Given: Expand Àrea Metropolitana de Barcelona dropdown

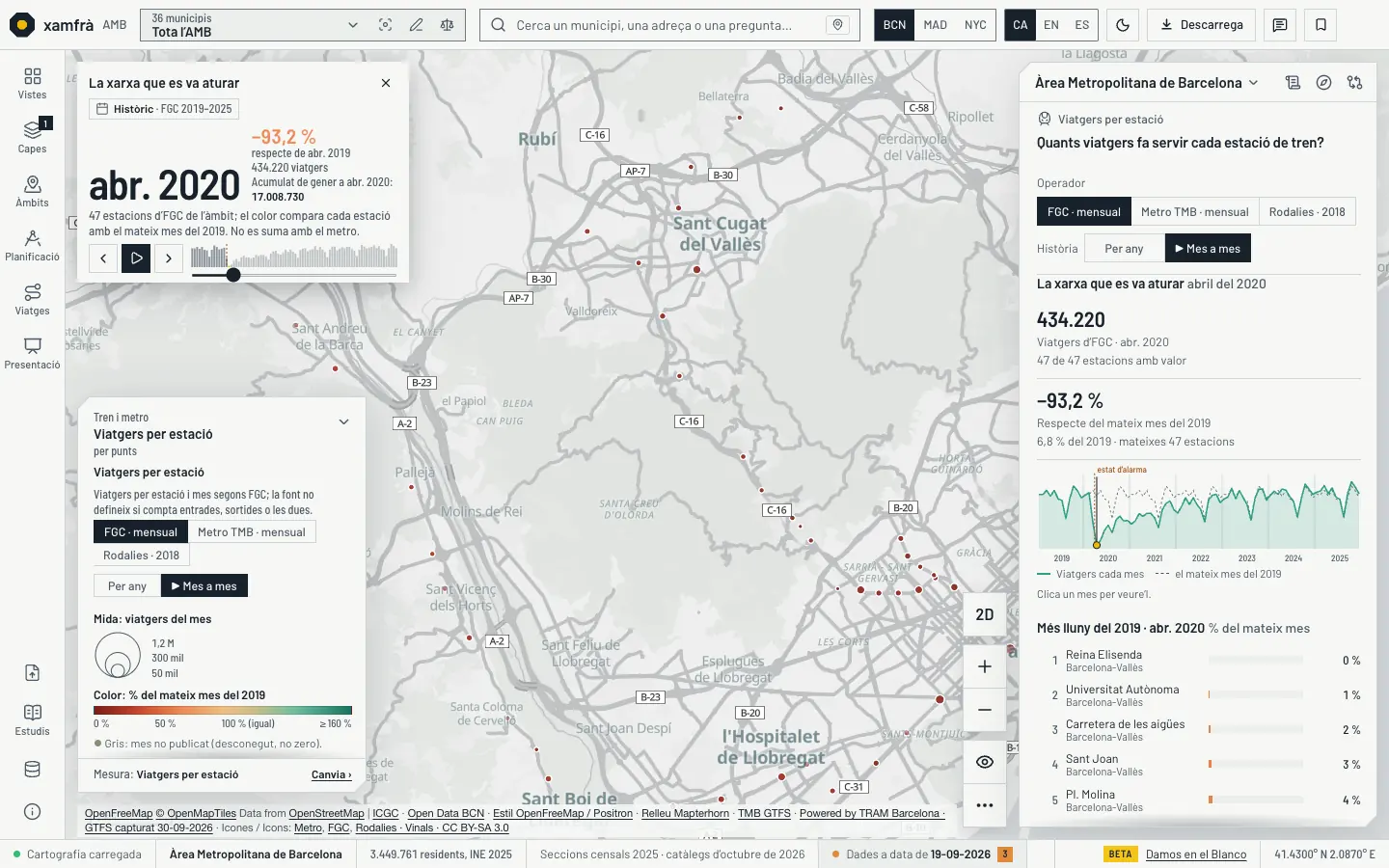Looking at the screenshot, I should pyautogui.click(x=1146, y=83).
